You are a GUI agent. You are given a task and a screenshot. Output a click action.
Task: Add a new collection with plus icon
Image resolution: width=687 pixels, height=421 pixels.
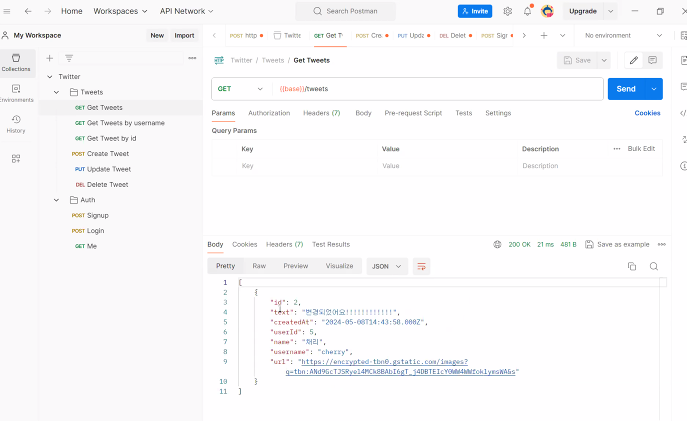click(x=50, y=58)
